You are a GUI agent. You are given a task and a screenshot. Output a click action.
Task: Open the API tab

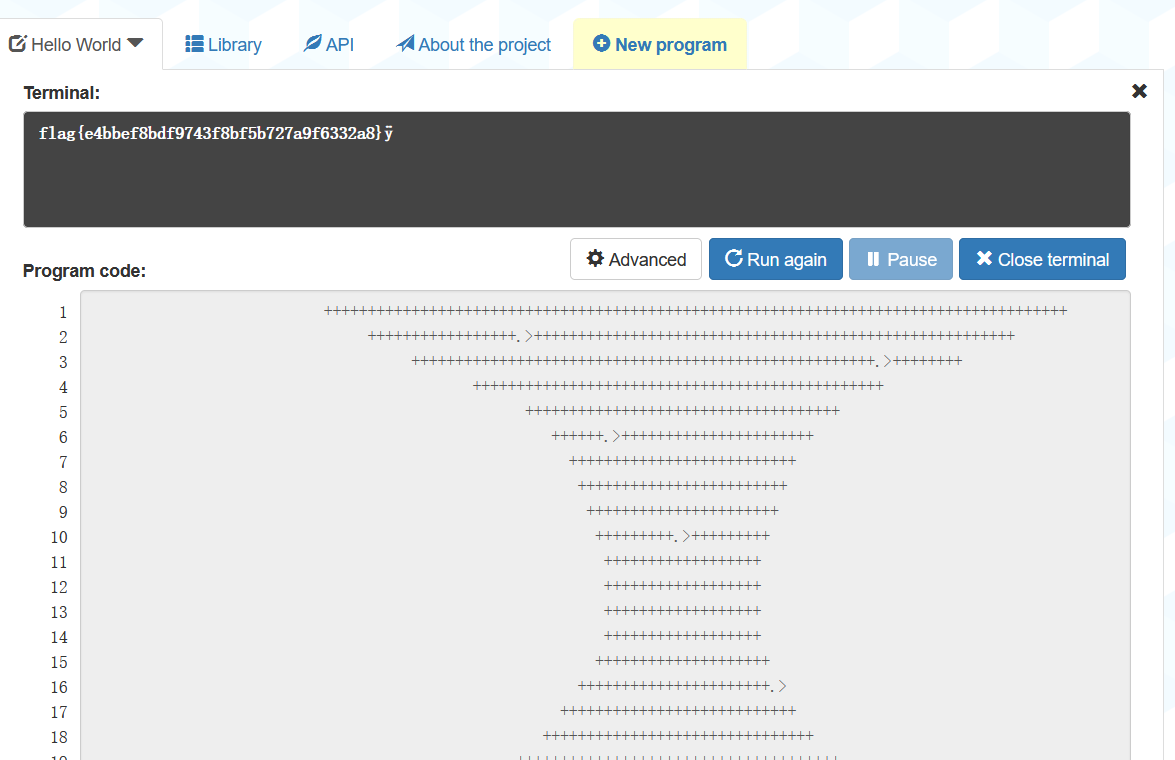point(328,44)
